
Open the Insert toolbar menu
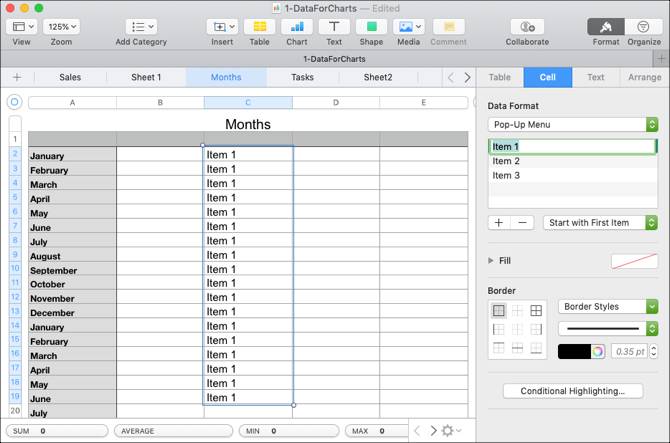pyautogui.click(x=222, y=27)
